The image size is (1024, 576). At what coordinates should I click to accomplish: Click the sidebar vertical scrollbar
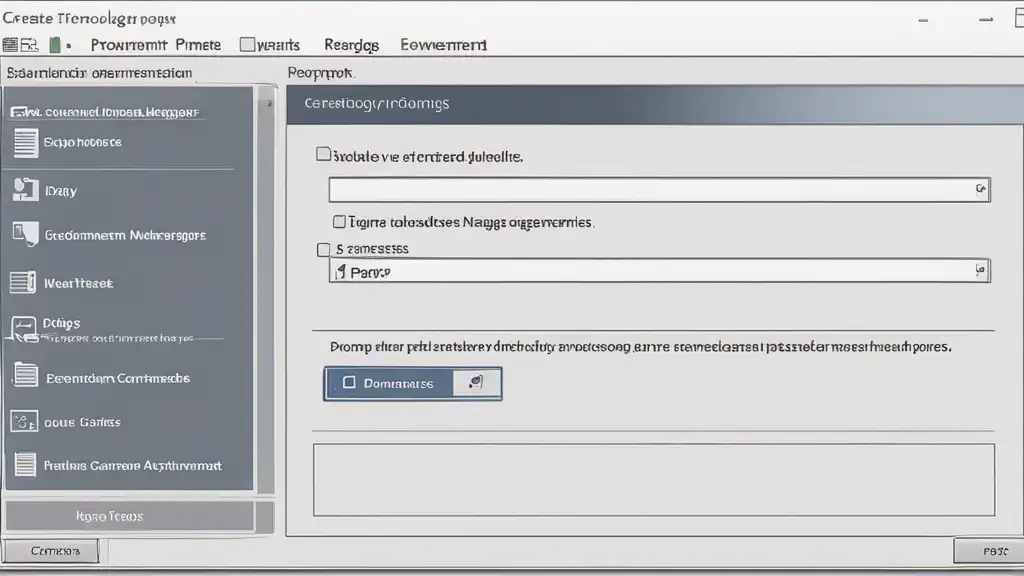pyautogui.click(x=266, y=291)
